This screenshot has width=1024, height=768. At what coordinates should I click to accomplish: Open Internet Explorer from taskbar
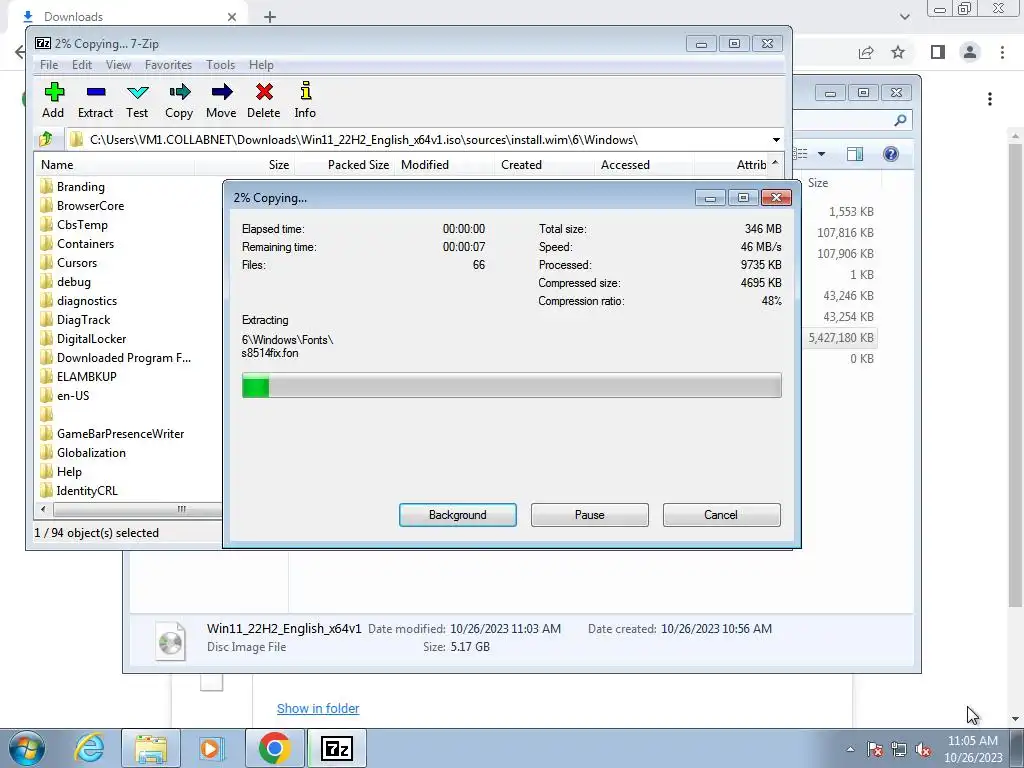tap(89, 748)
